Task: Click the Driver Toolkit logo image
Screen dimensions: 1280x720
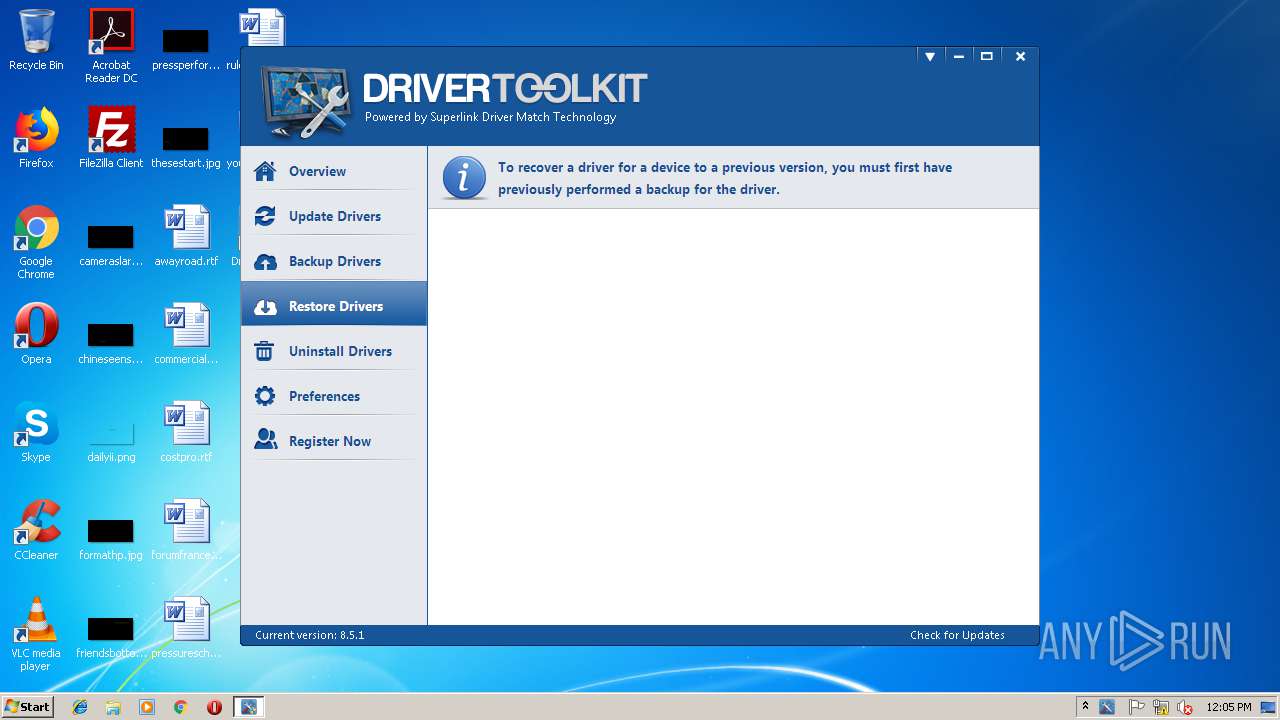Action: [306, 101]
